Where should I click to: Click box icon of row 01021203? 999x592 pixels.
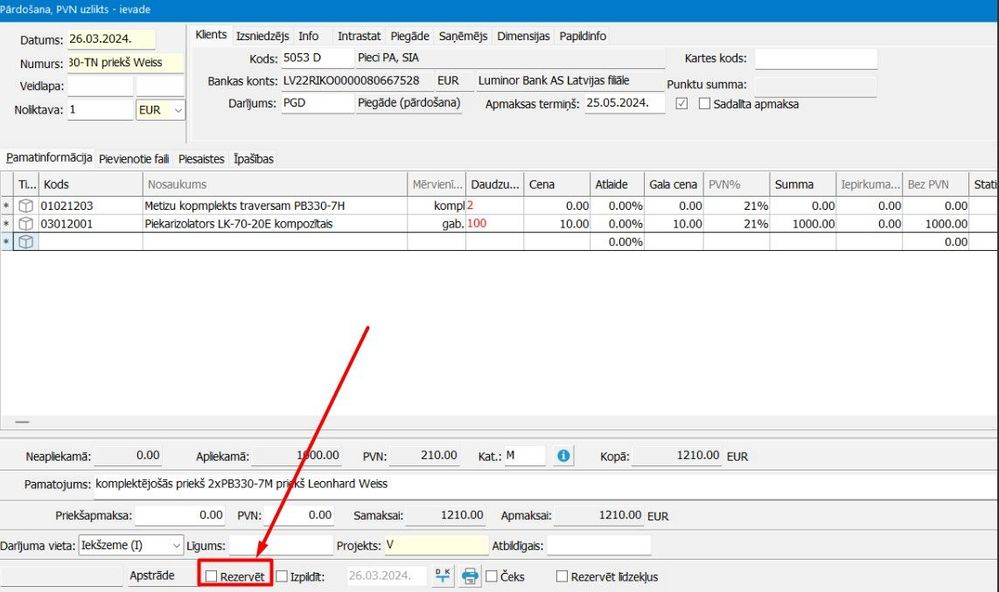26,206
